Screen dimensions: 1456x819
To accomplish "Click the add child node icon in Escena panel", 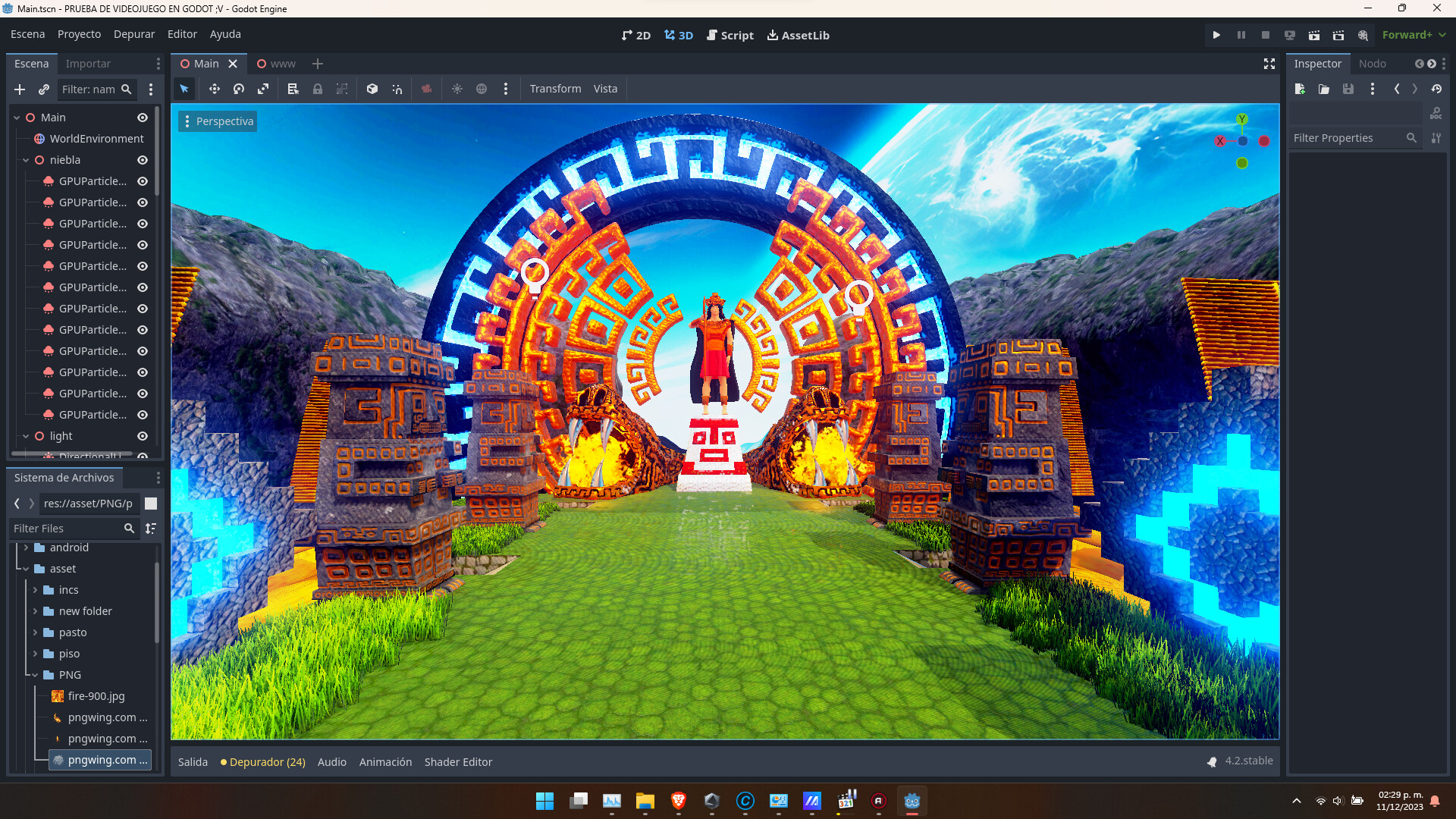I will [x=20, y=89].
